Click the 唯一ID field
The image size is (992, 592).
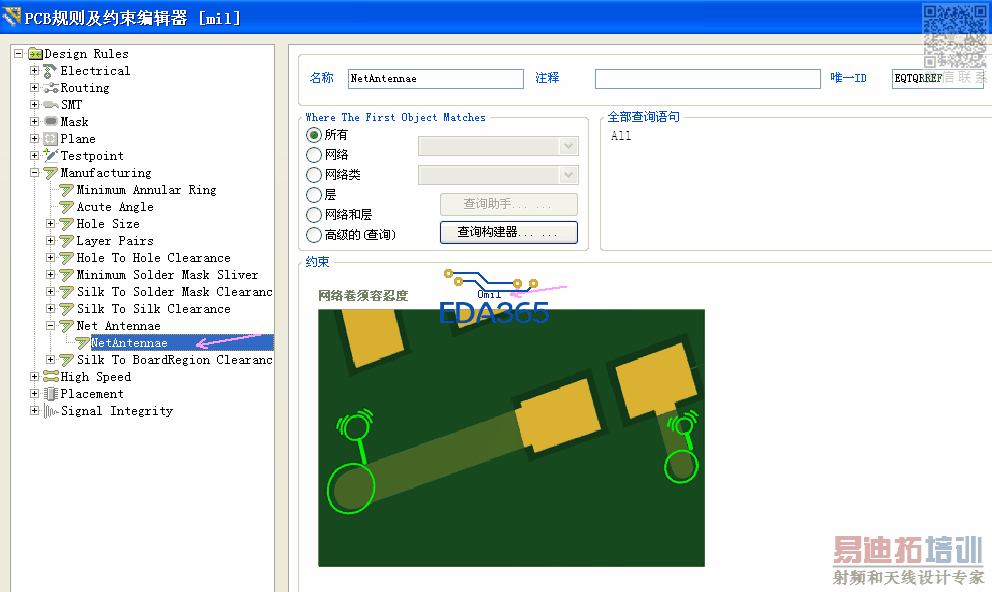pos(938,78)
